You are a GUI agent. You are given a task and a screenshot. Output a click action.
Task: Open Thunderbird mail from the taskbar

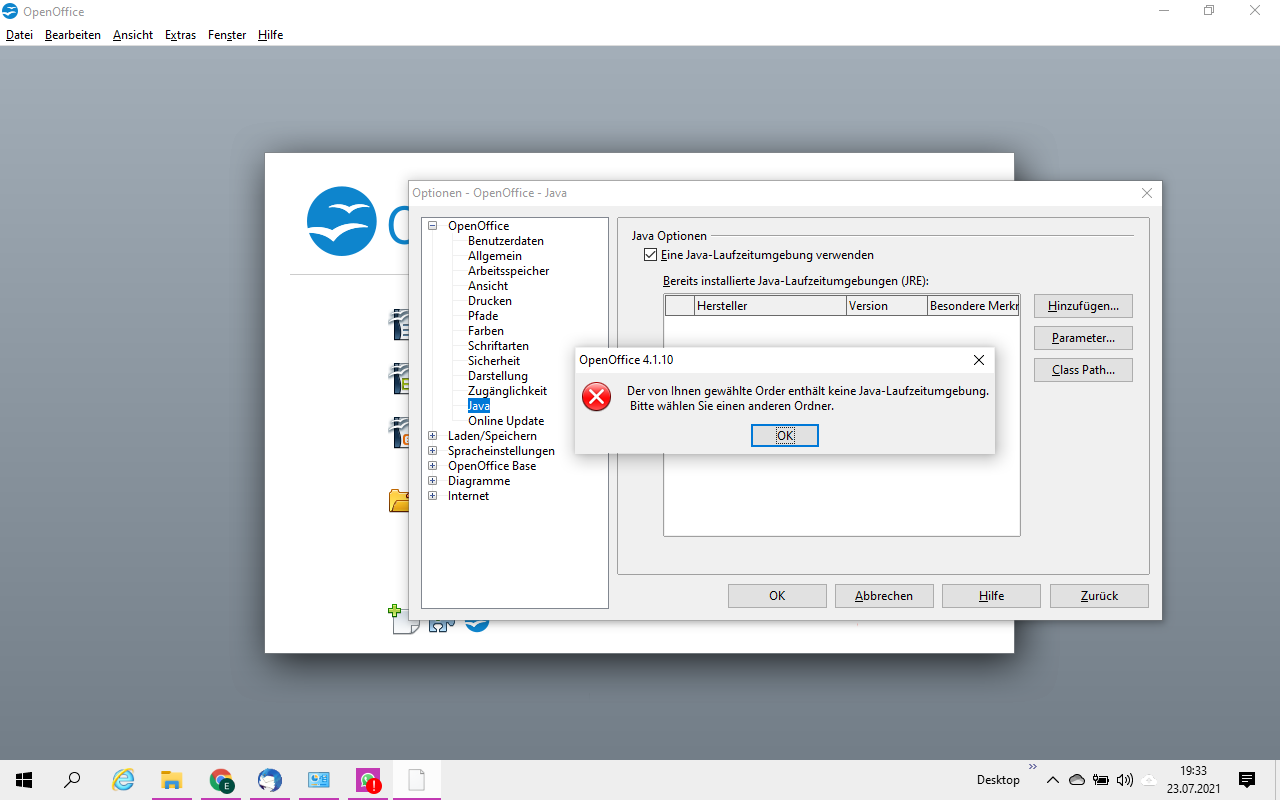[x=270, y=780]
